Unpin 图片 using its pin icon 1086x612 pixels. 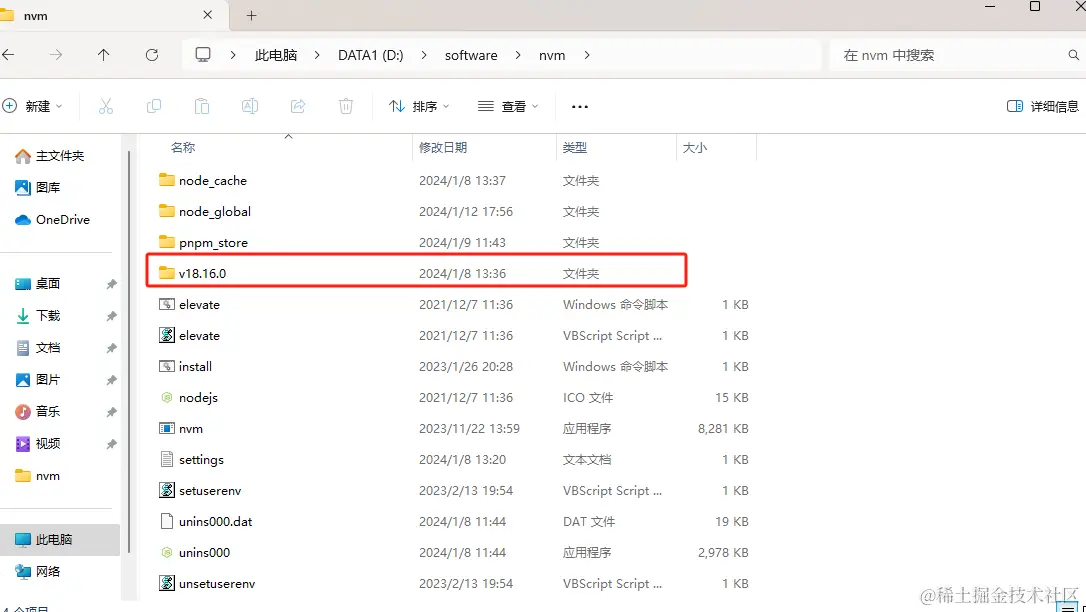point(111,380)
